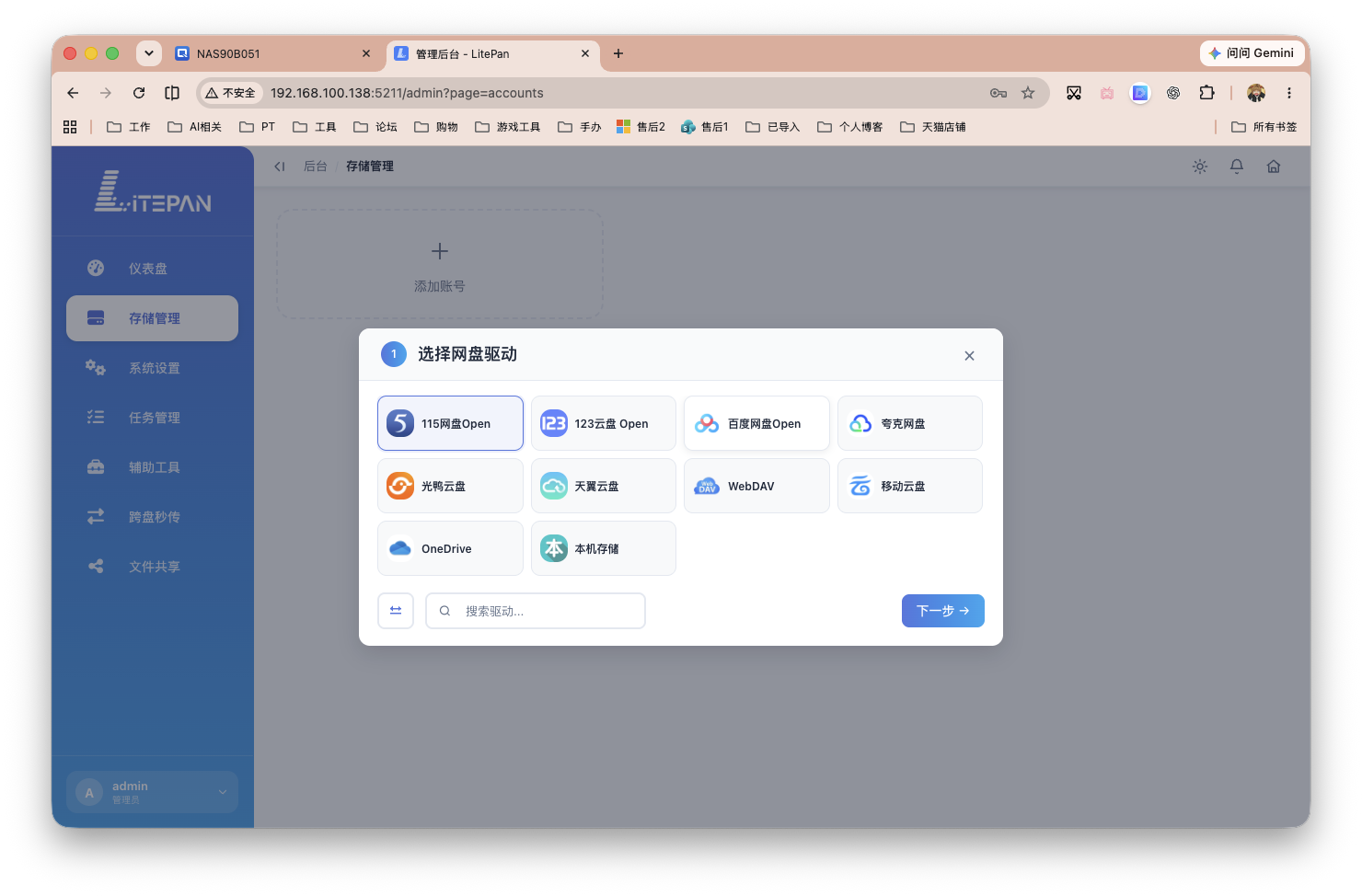Viewport: 1362px width, 896px height.
Task: Select the 本机存储 local storage driver
Action: 604,548
